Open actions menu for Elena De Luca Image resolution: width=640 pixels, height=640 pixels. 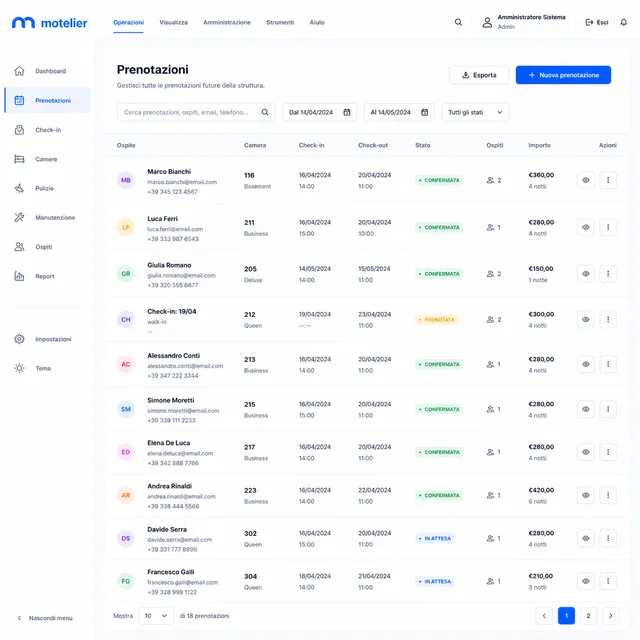pos(608,452)
